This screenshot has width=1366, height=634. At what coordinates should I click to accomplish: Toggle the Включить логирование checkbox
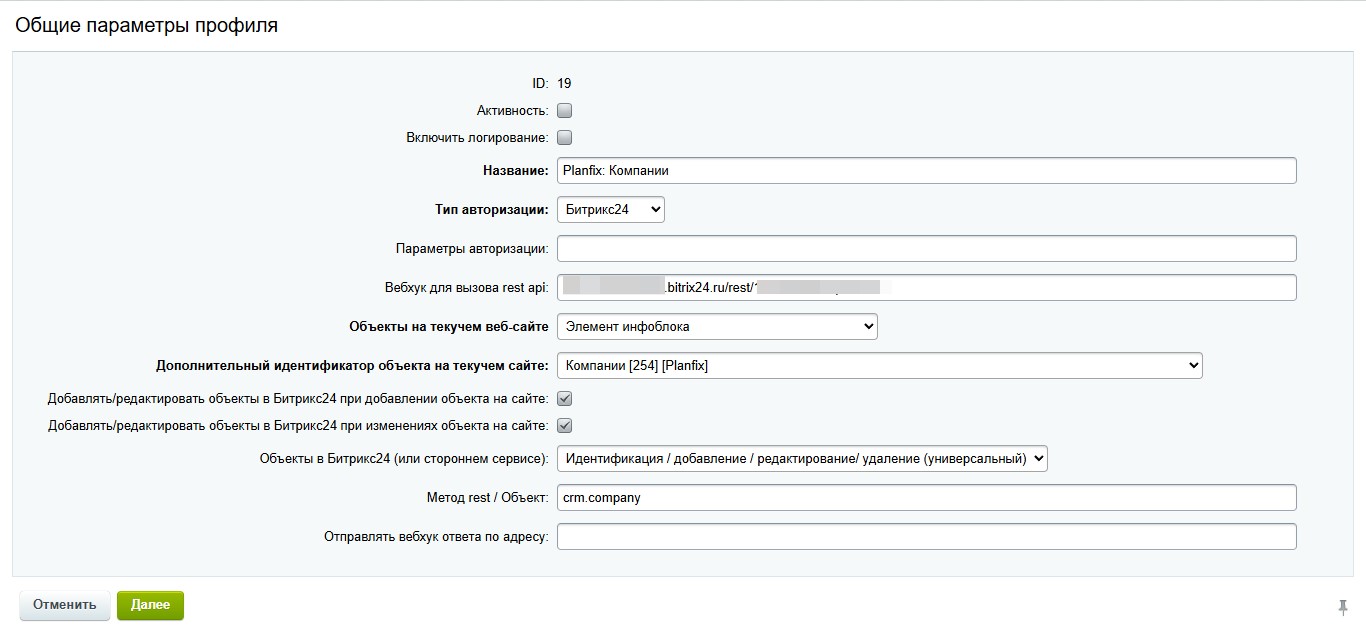(x=564, y=138)
